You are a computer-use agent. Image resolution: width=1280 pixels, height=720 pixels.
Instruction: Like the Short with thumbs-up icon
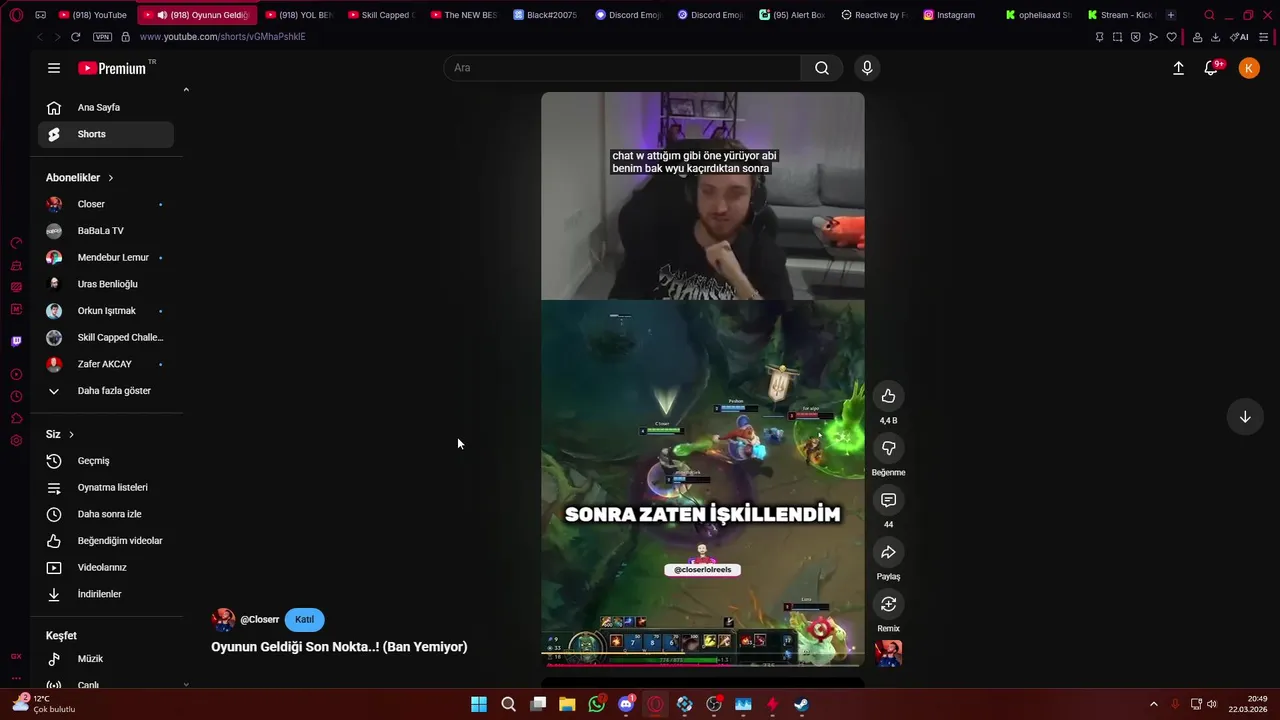(888, 396)
